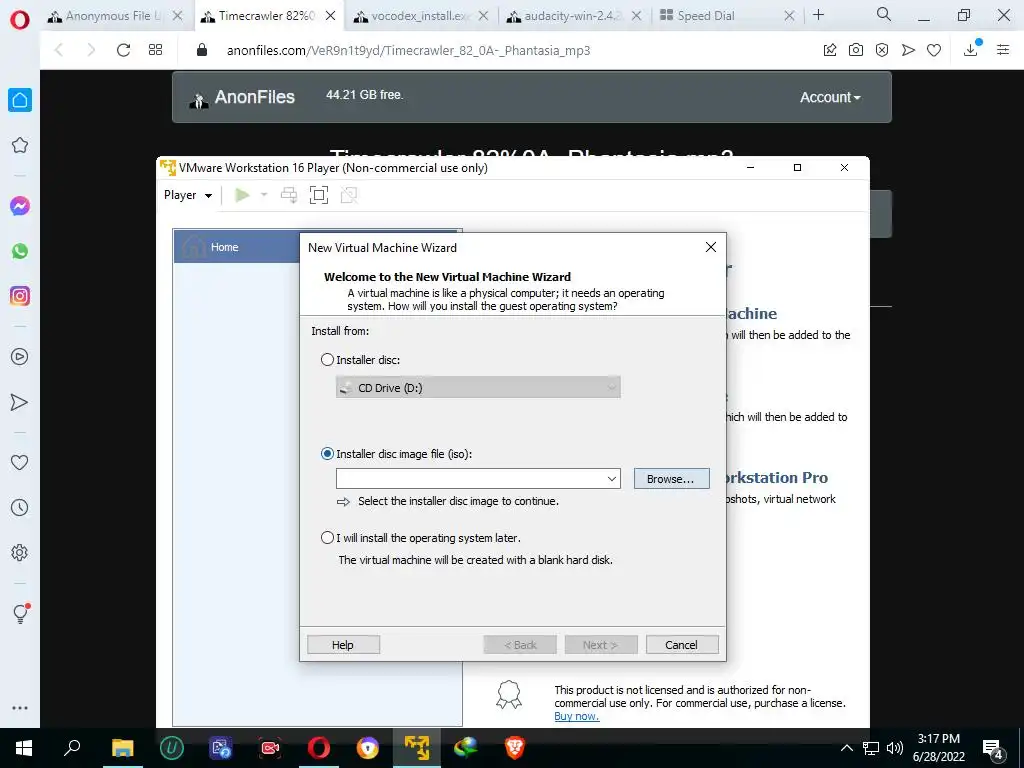Open the notification center icon
The height and width of the screenshot is (768, 1024).
click(993, 749)
